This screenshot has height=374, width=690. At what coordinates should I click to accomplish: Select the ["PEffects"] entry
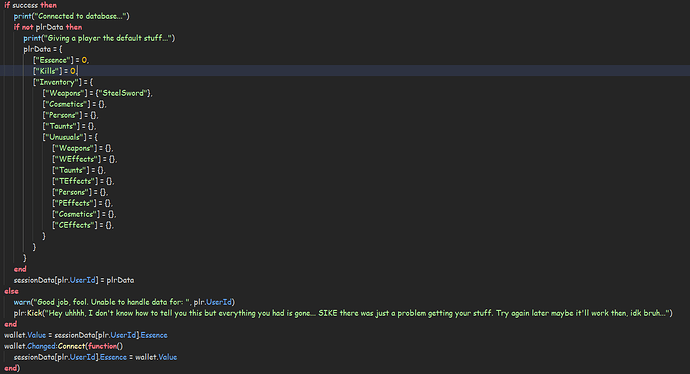tap(83, 203)
